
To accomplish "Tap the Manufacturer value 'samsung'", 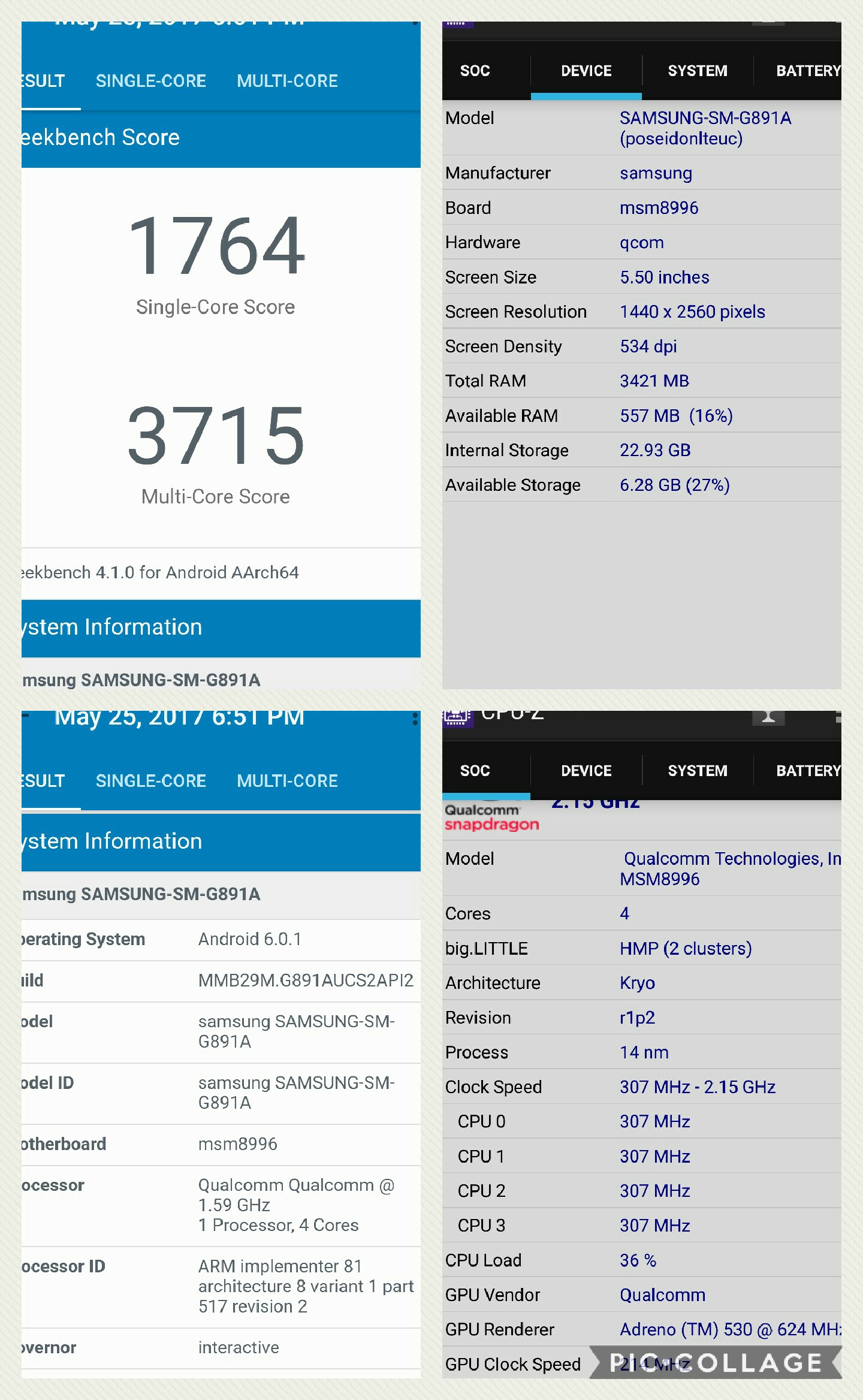I will click(x=656, y=173).
